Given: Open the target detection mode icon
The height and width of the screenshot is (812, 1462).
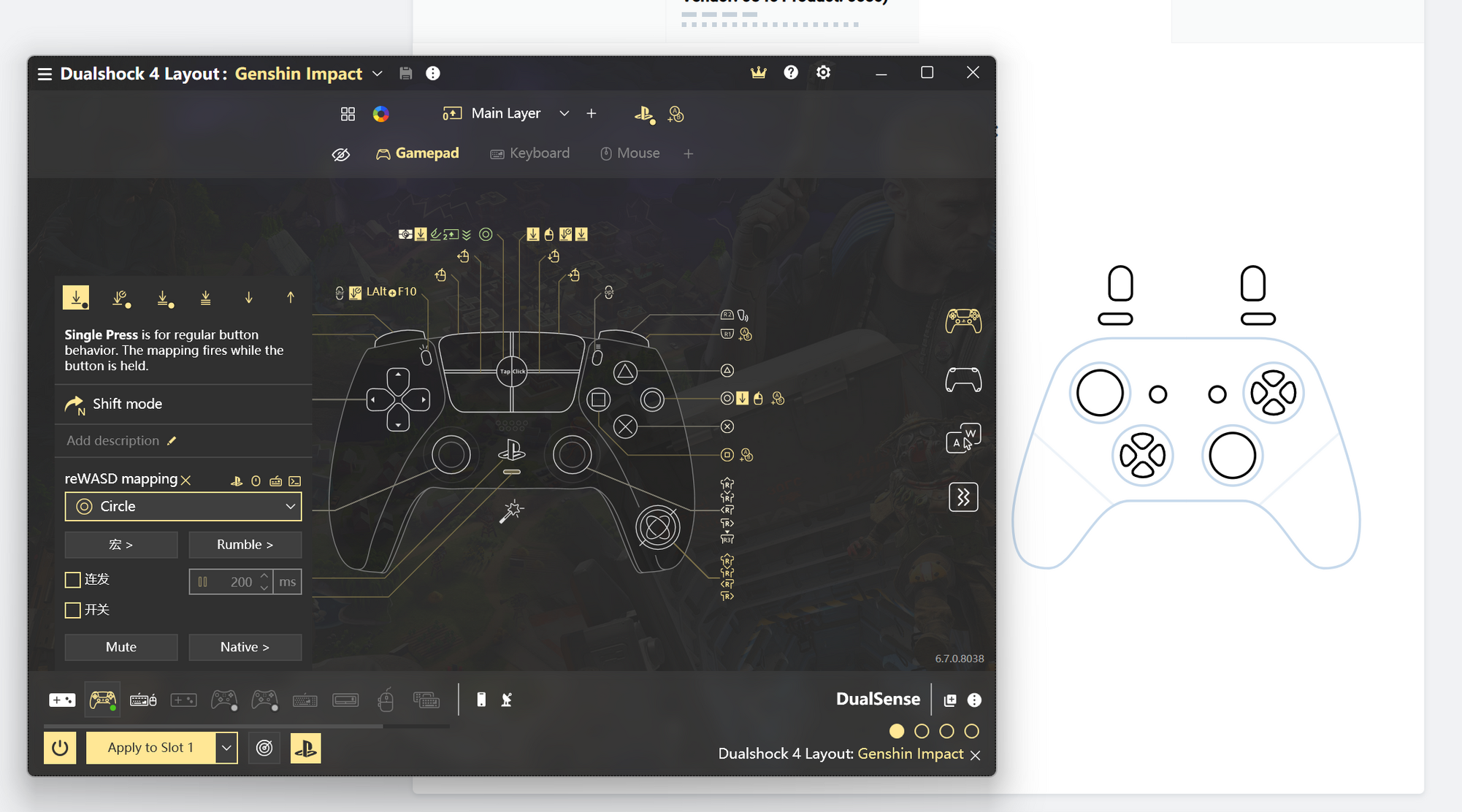Looking at the screenshot, I should click(x=264, y=748).
